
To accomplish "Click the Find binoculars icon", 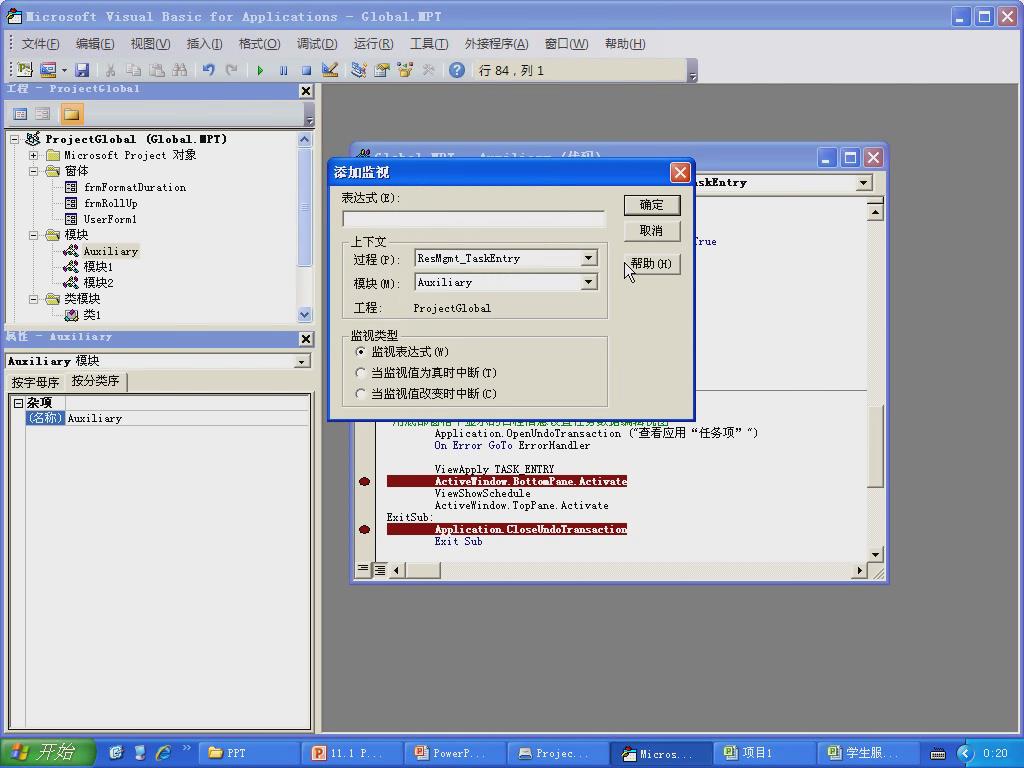I will (180, 70).
